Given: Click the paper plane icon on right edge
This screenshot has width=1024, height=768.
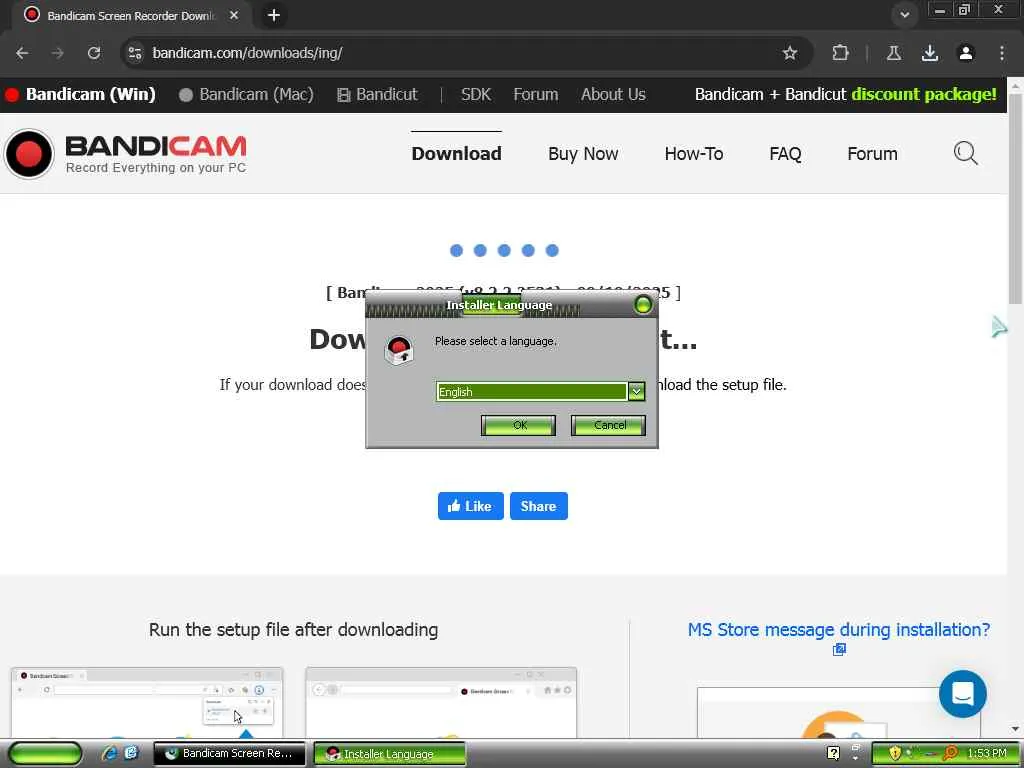Looking at the screenshot, I should click(999, 327).
